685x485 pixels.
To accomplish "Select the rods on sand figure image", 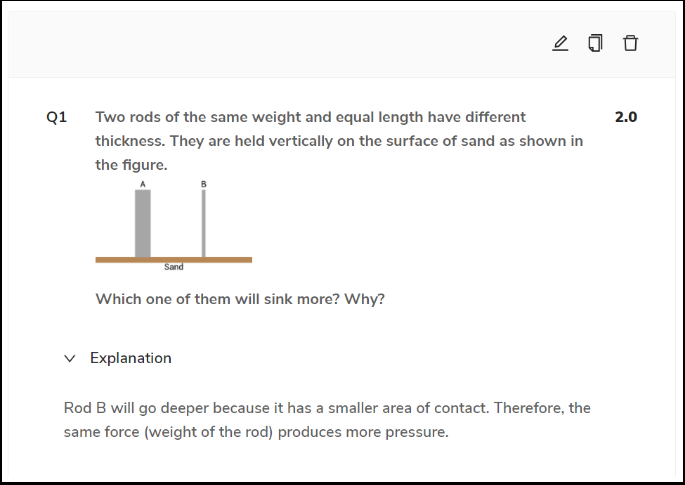I will coord(173,225).
